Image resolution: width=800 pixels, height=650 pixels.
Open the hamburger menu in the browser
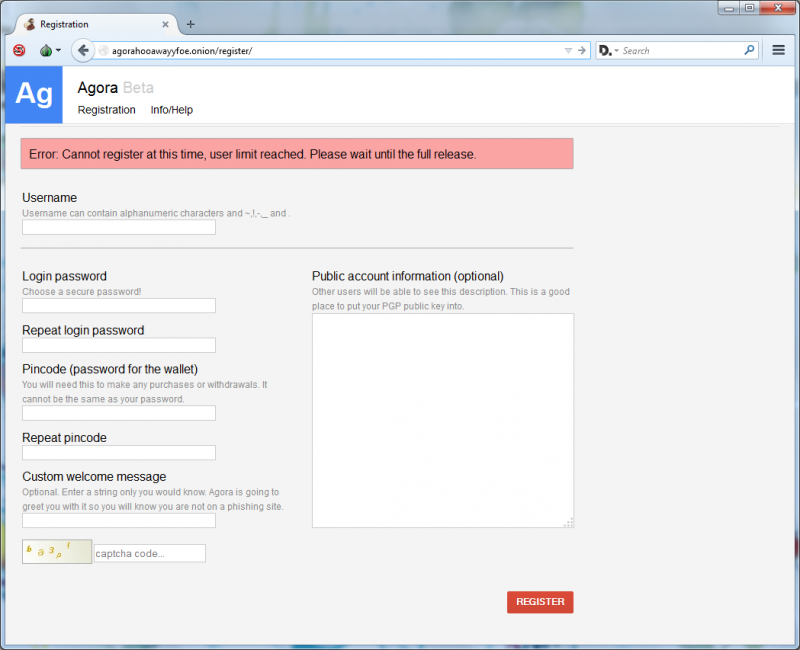778,50
